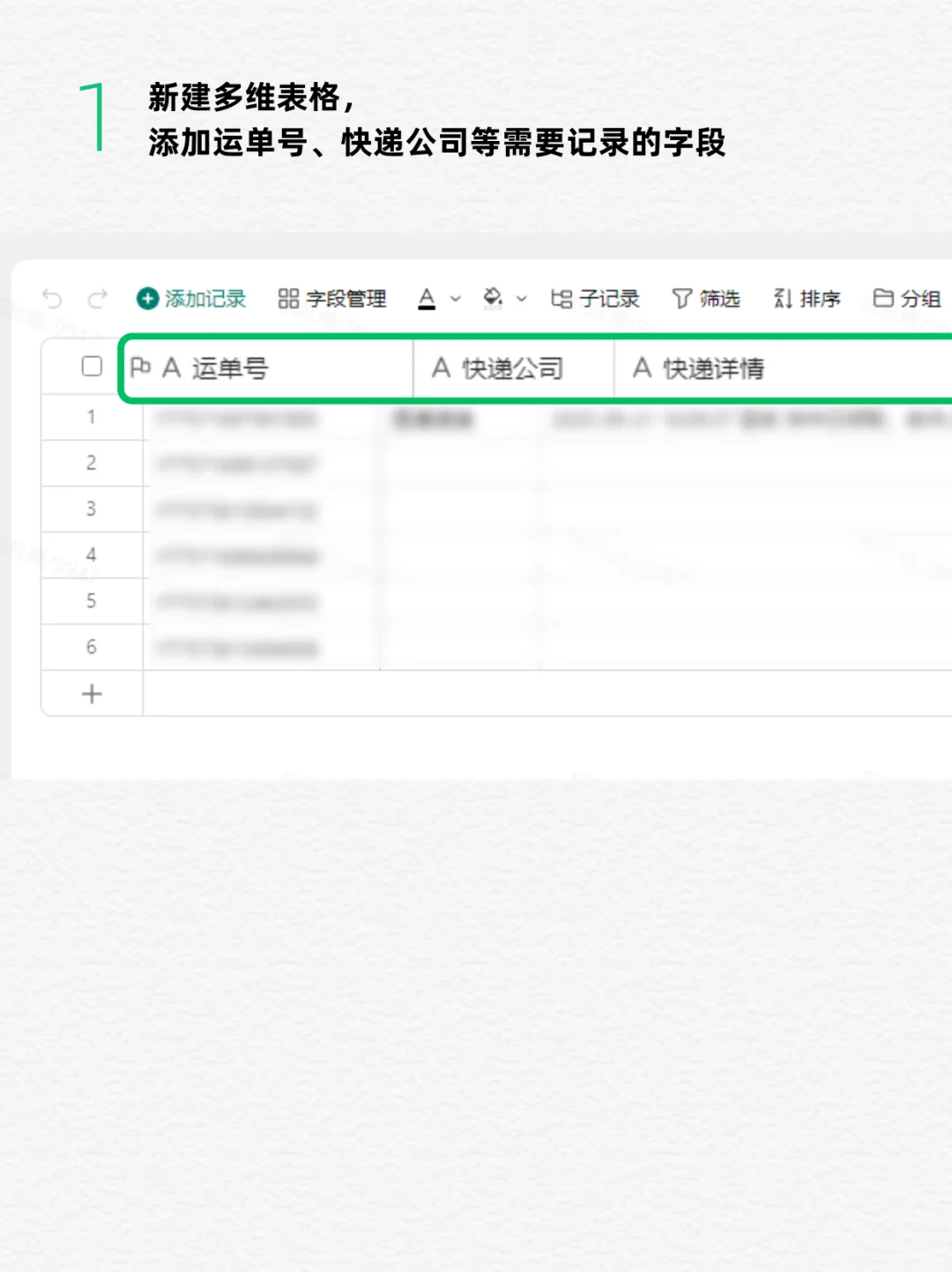Screen dimensions: 952x1272
Task: Click the undo arrow icon
Action: click(x=51, y=299)
